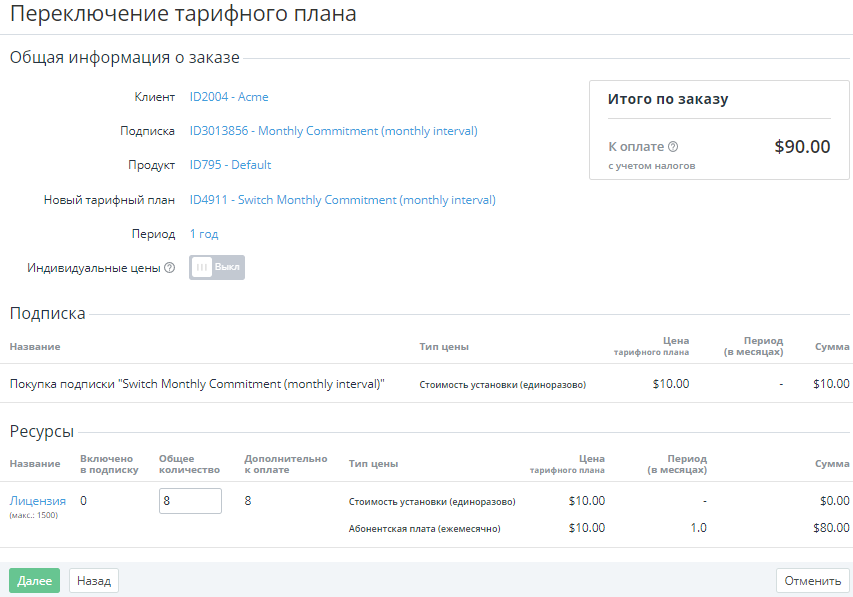Screen dimensions: 853x597
Task: Select the Ресурсы section heading
Action: point(42,431)
